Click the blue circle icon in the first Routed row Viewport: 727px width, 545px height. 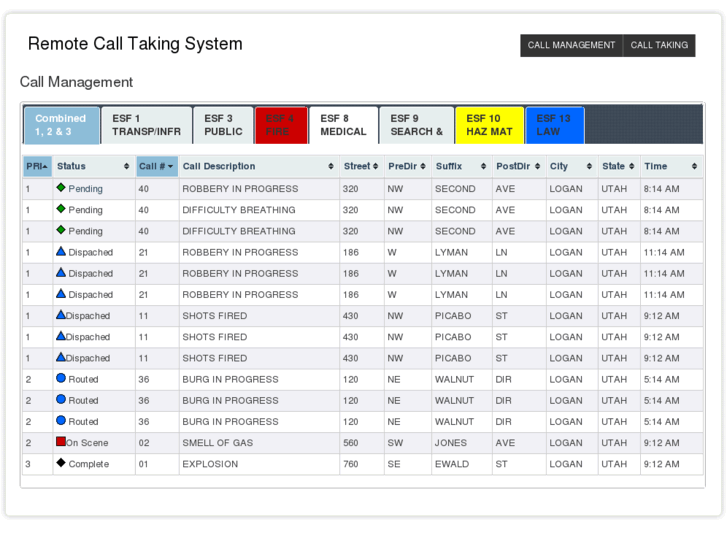[x=61, y=379]
